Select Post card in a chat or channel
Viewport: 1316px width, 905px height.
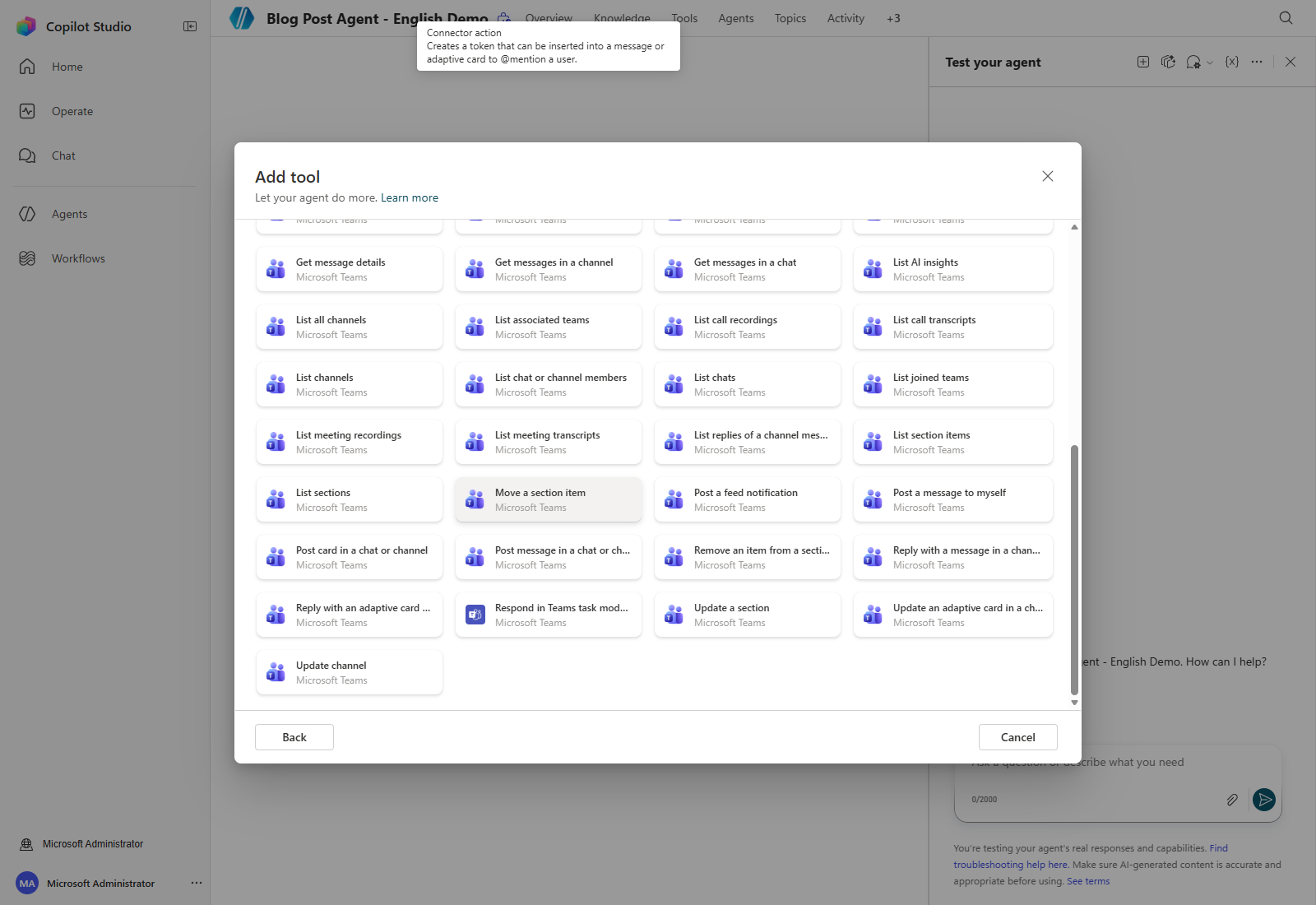(x=350, y=557)
